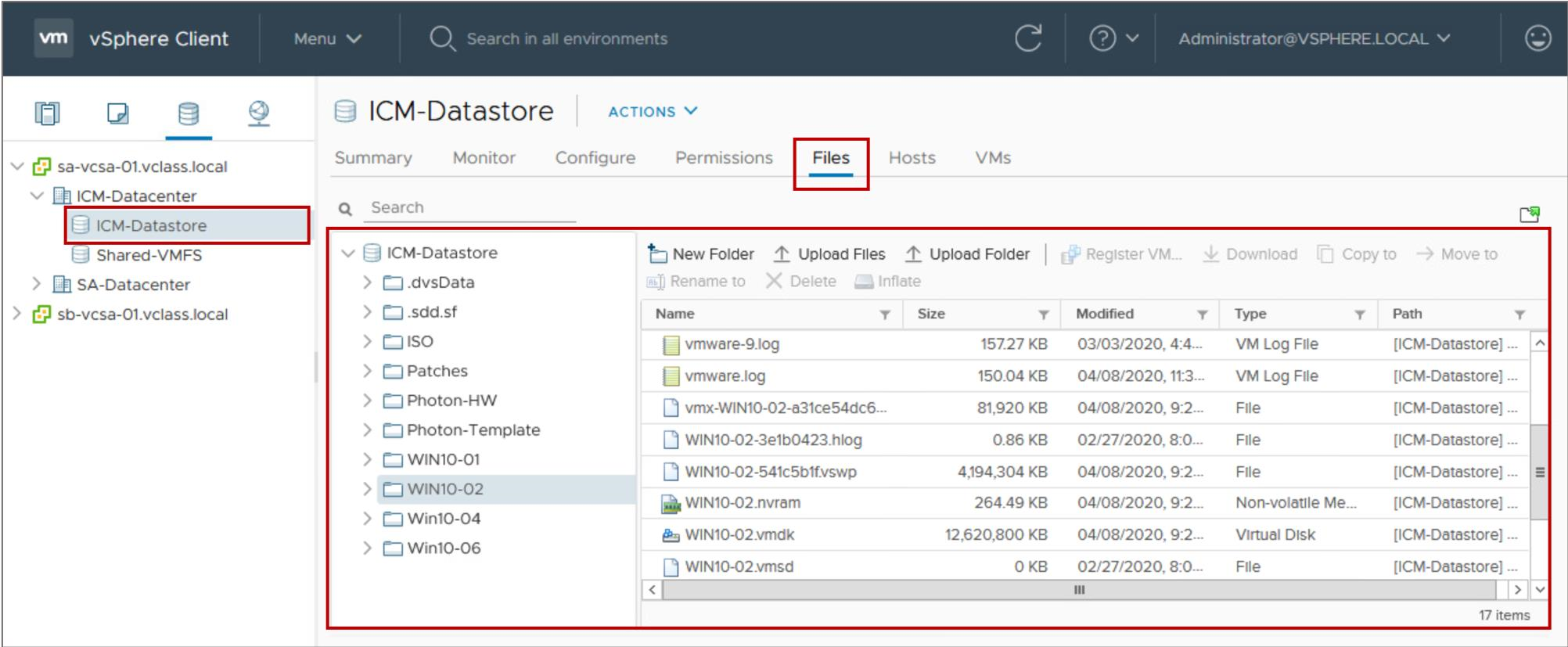Open Hosts and Clusters inventory view

tap(47, 113)
